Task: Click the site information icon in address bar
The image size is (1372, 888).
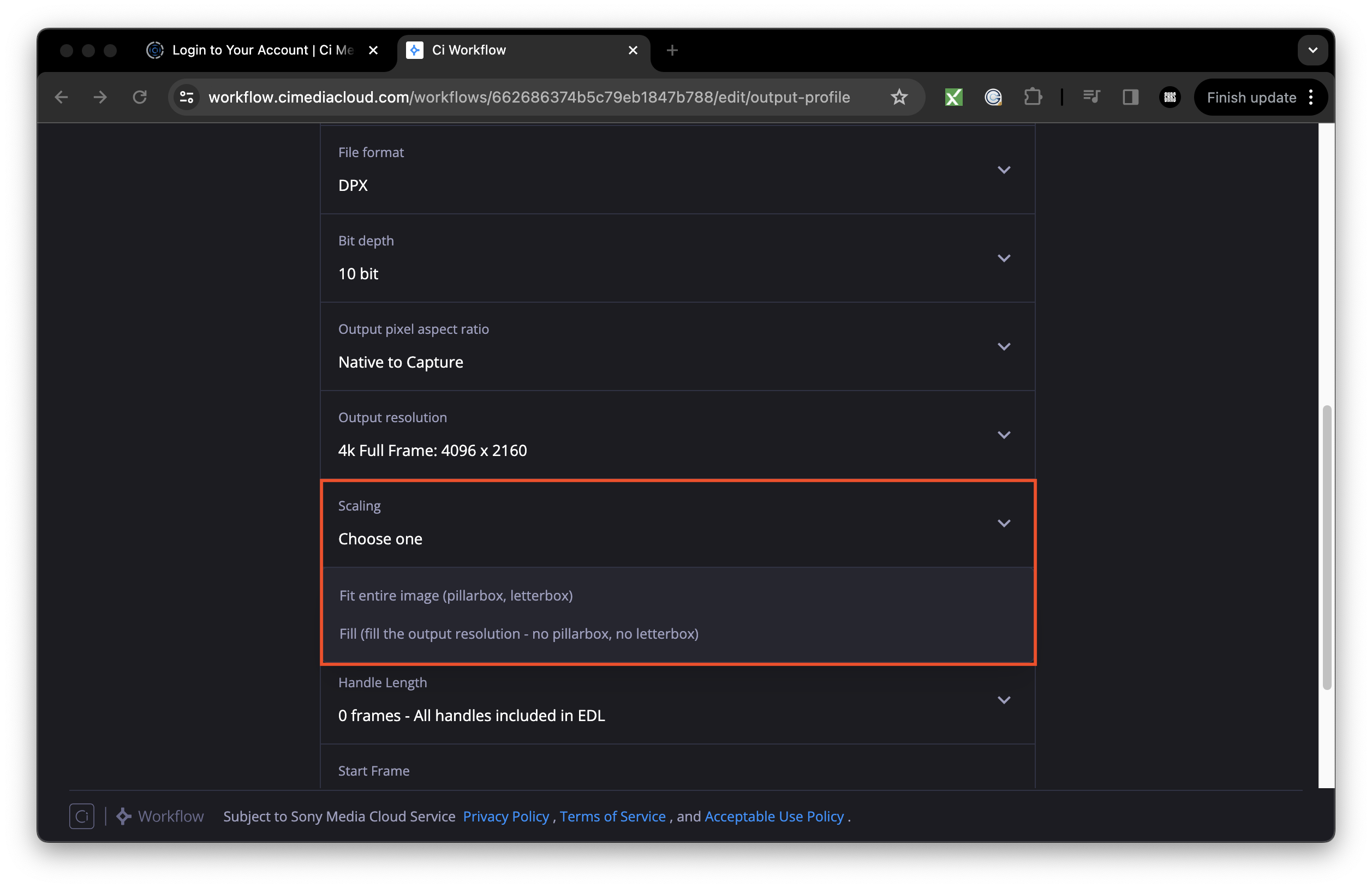Action: tap(186, 97)
